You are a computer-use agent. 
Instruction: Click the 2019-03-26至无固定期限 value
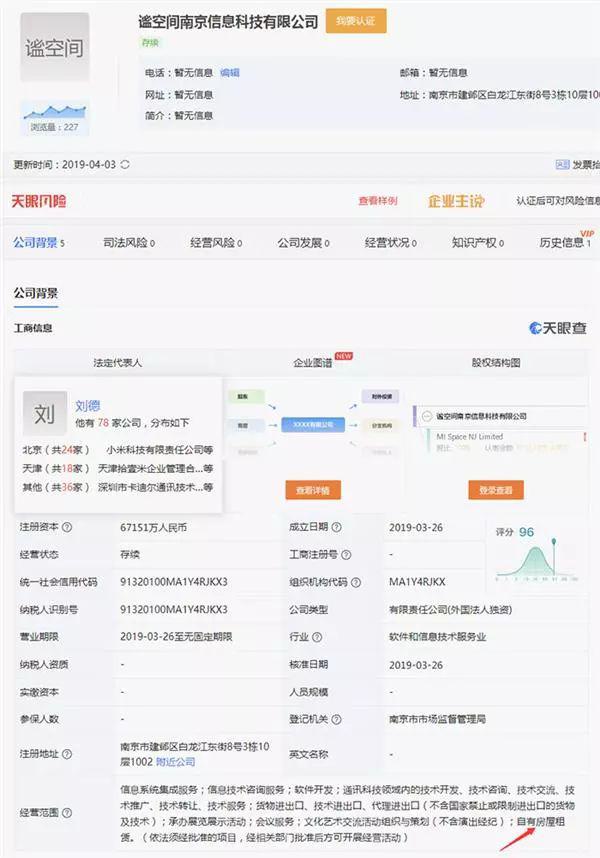176,637
